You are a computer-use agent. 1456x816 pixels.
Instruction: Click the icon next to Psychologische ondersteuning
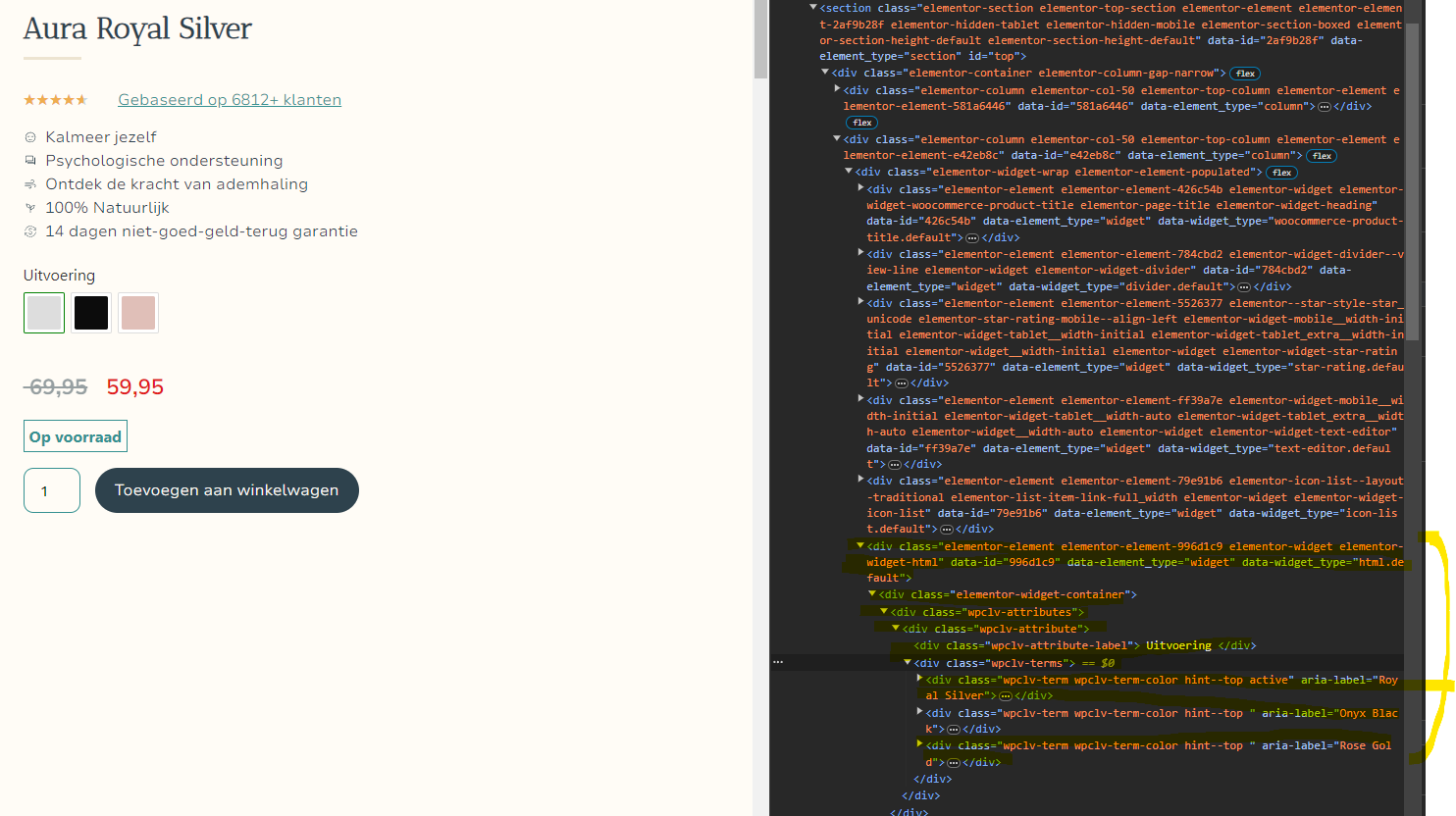pyautogui.click(x=30, y=161)
